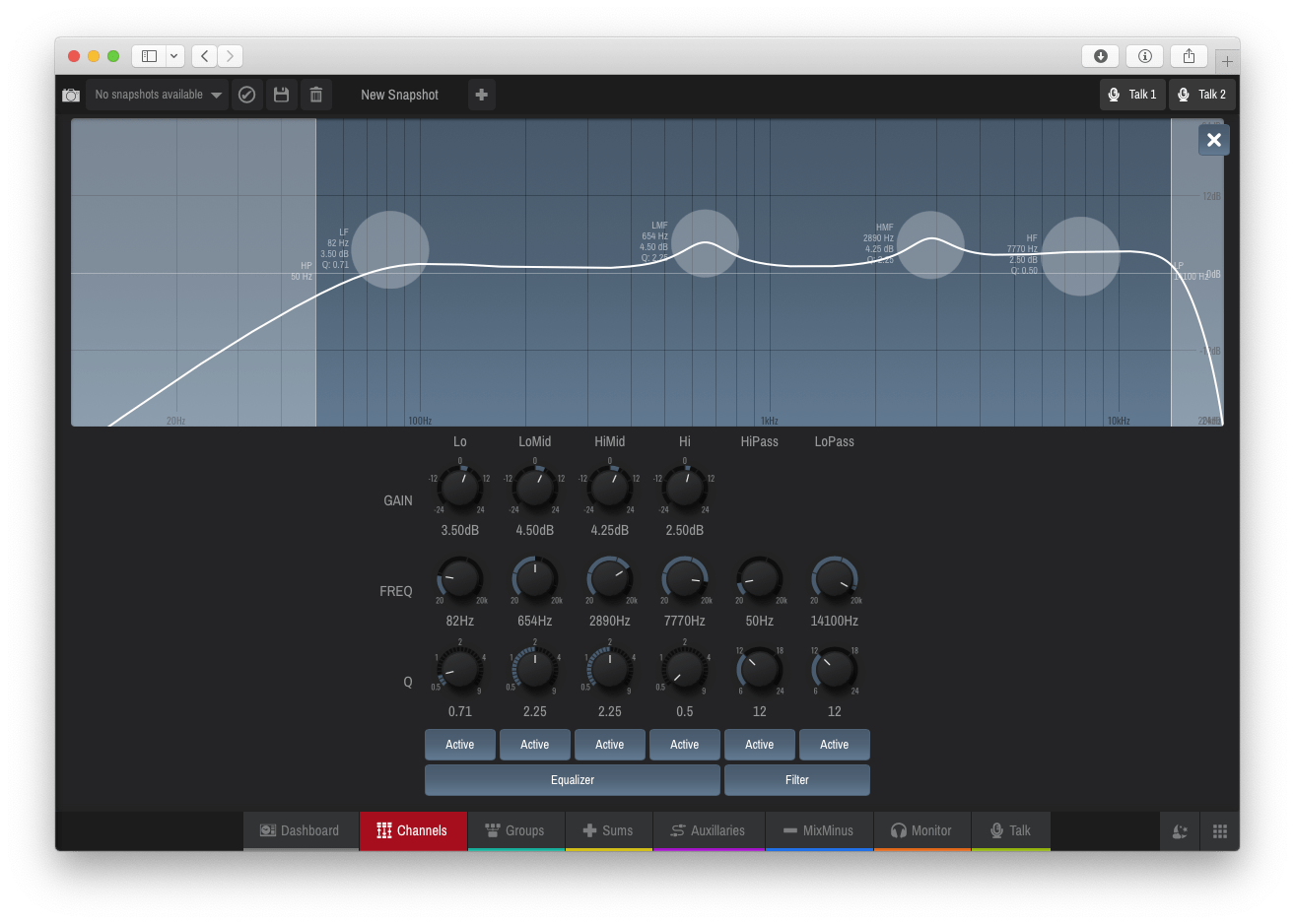Screen dimensions: 1295x924
Task: Toggle the Talk 1 microphone button
Action: coord(1132,95)
